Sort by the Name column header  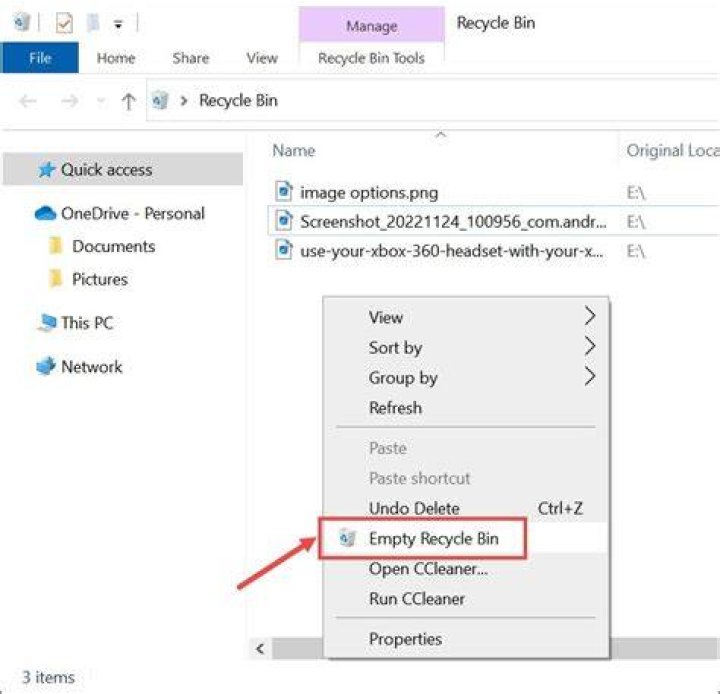(294, 150)
